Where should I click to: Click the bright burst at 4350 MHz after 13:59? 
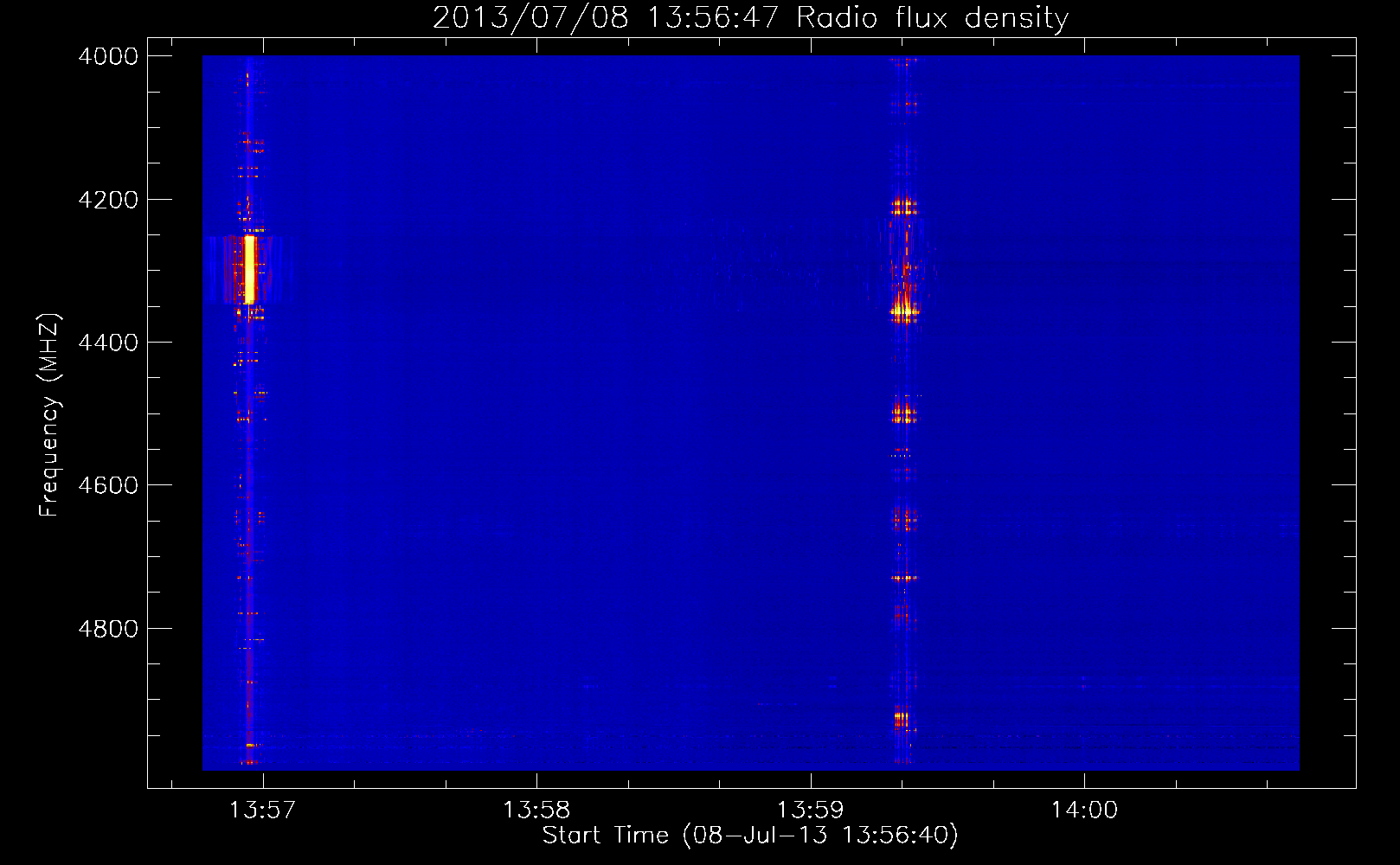click(904, 311)
